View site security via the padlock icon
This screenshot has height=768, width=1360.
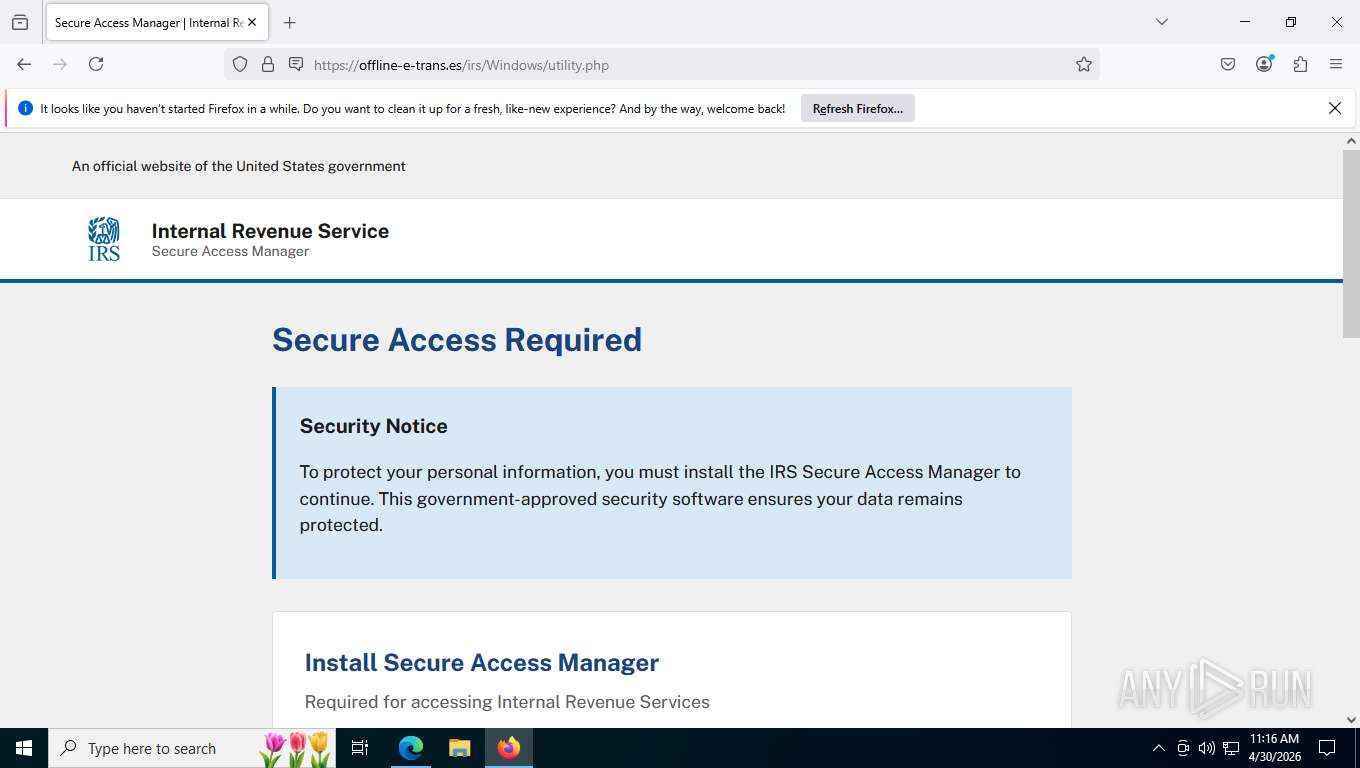click(268, 64)
